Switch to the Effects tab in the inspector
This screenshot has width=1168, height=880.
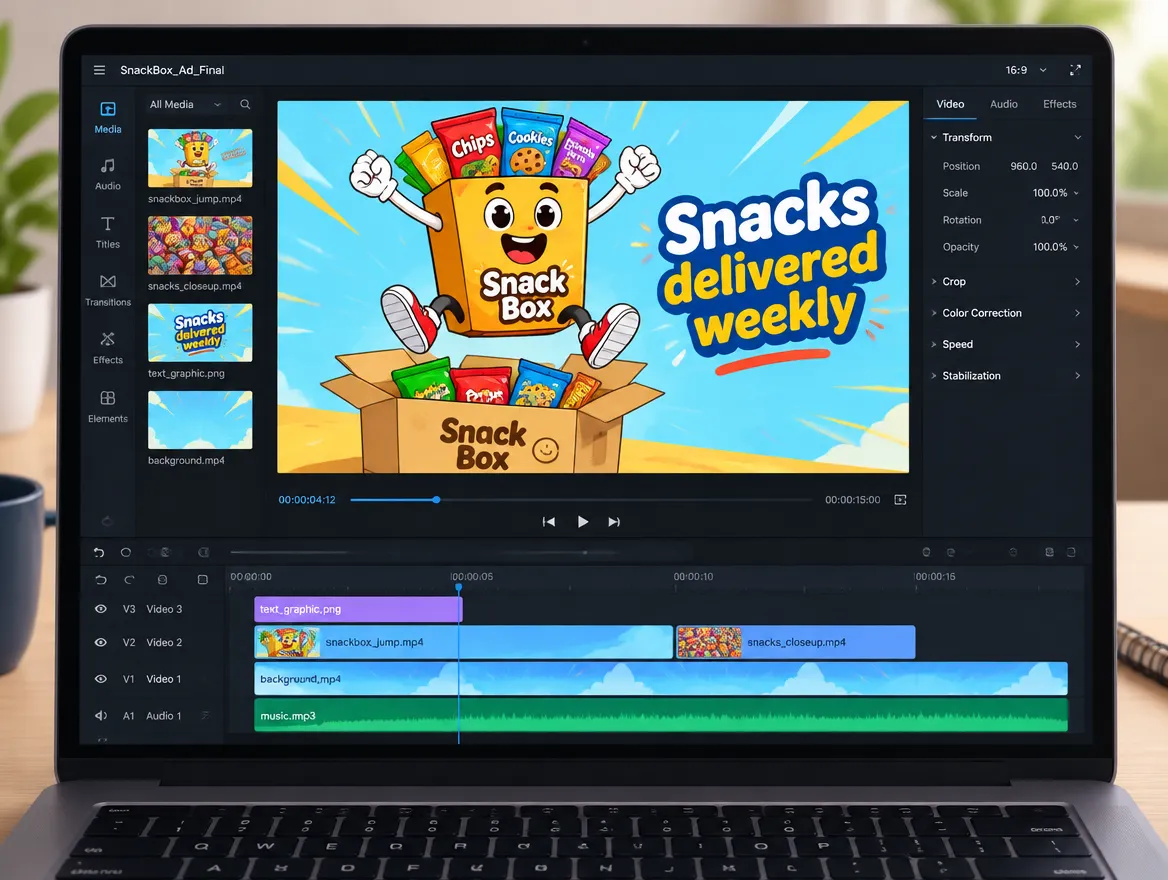pos(1059,104)
